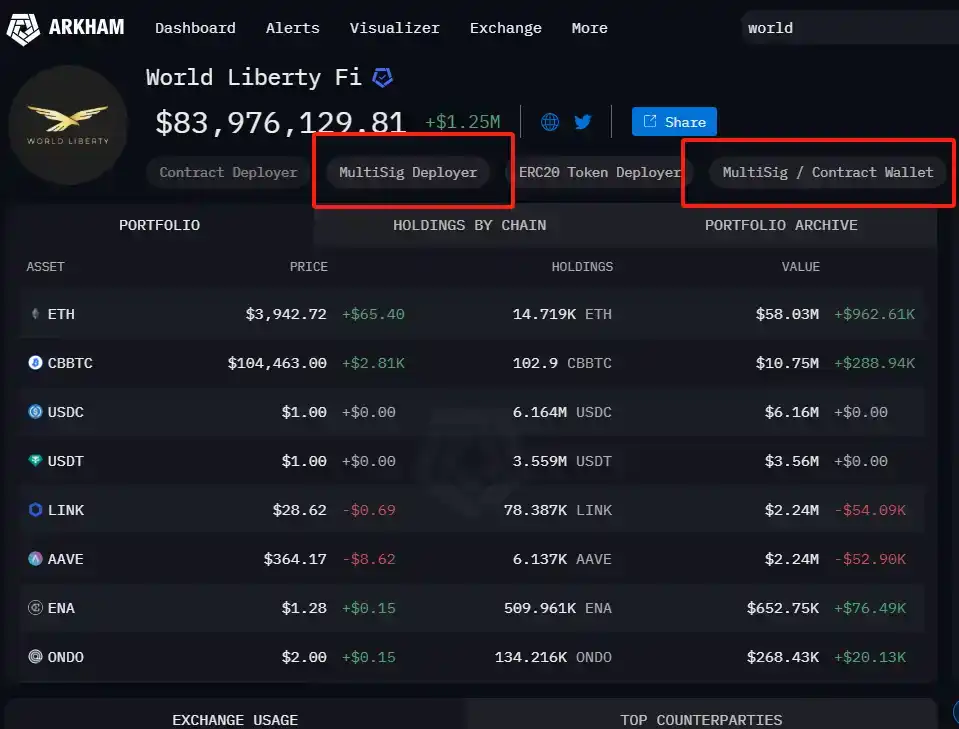Go to the Visualizer page
The width and height of the screenshot is (959, 729).
(394, 28)
